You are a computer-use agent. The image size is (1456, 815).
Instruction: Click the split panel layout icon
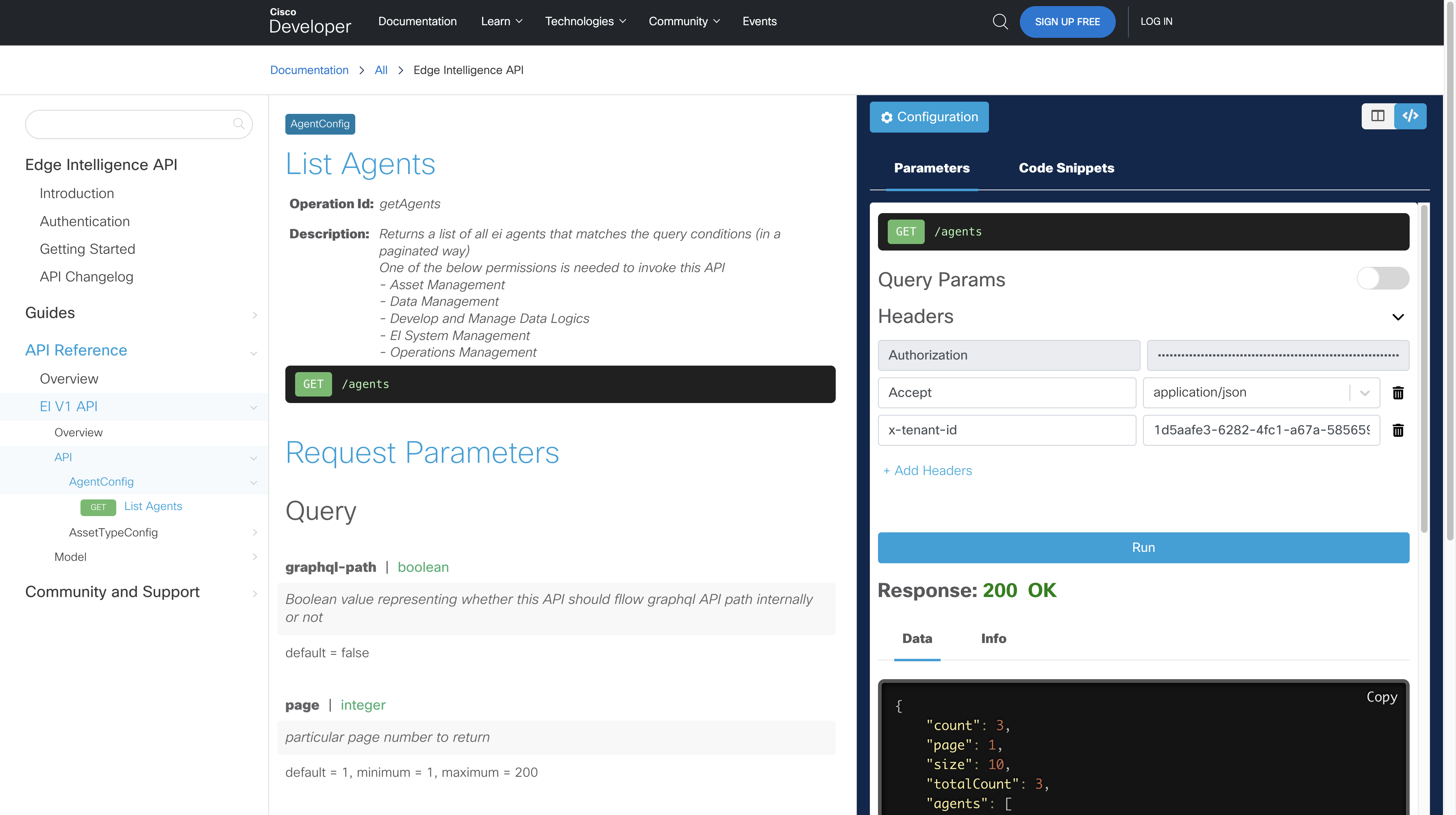1378,115
